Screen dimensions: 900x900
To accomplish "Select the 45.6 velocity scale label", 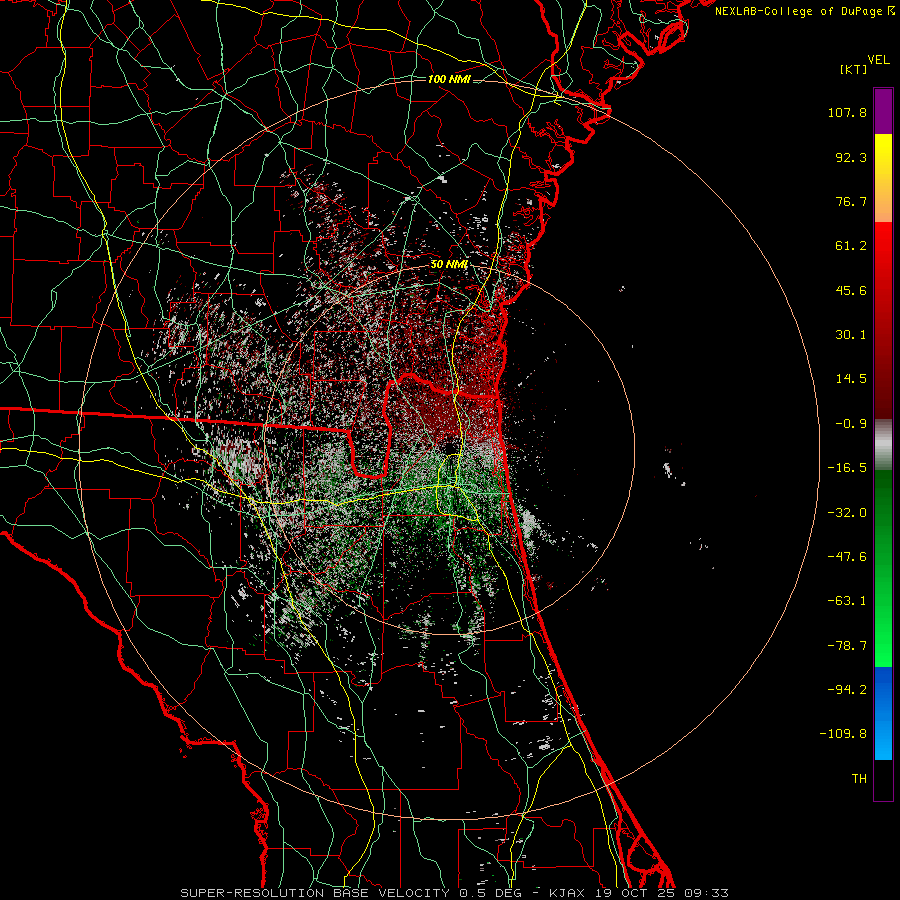I will 851,290.
